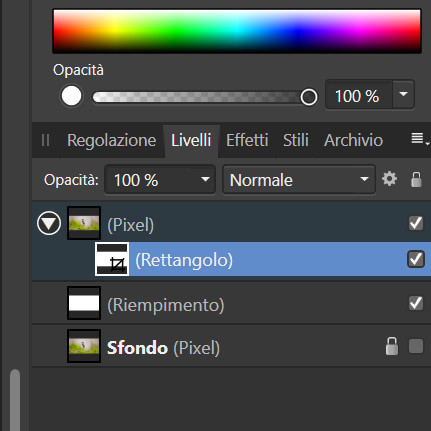This screenshot has height=431, width=431.
Task: Hide the Rettangolo layer via checkbox
Action: 416,259
